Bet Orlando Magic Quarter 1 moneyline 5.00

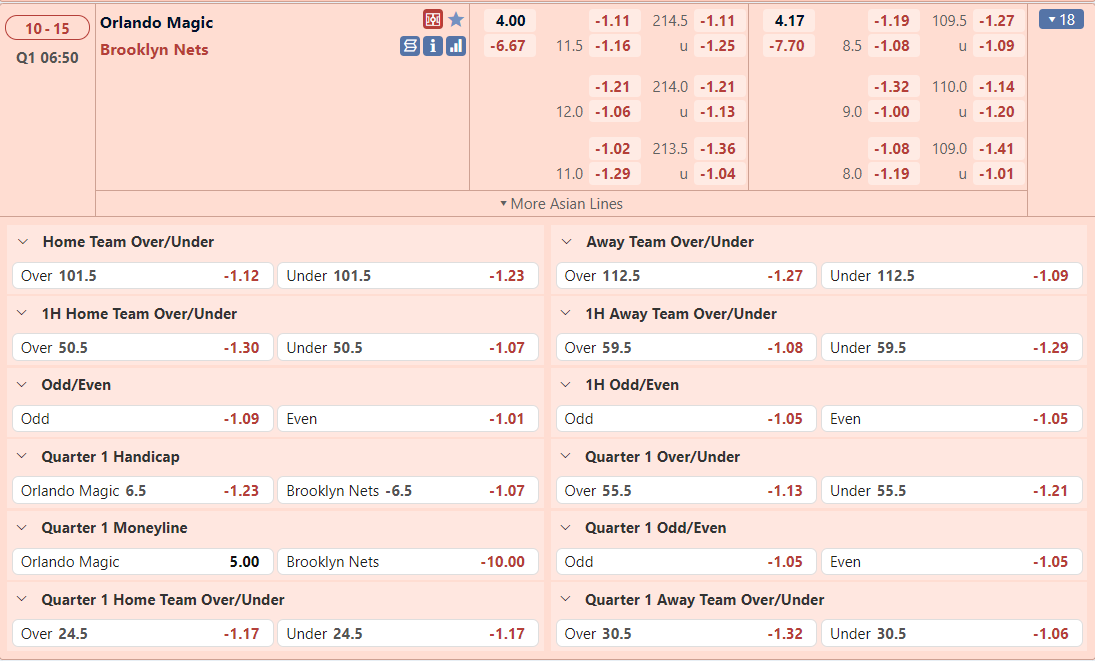[142, 562]
